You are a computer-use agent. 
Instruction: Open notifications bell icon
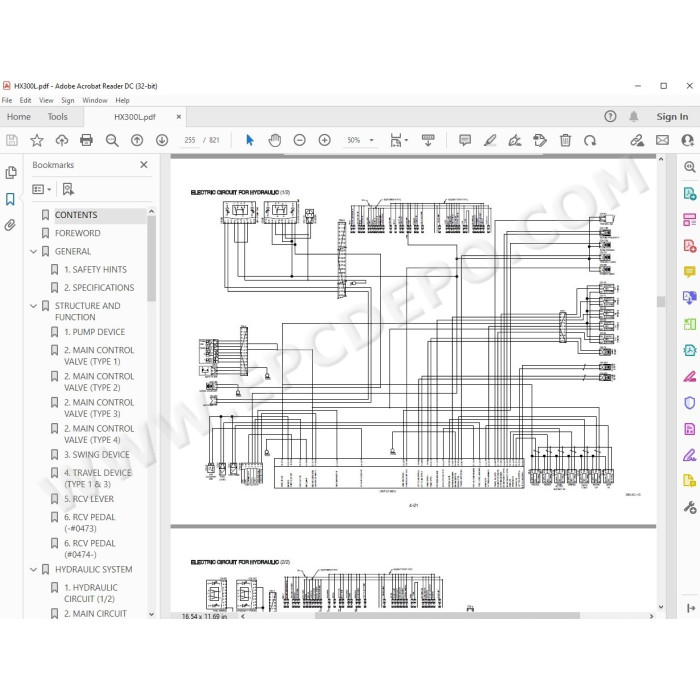click(633, 117)
